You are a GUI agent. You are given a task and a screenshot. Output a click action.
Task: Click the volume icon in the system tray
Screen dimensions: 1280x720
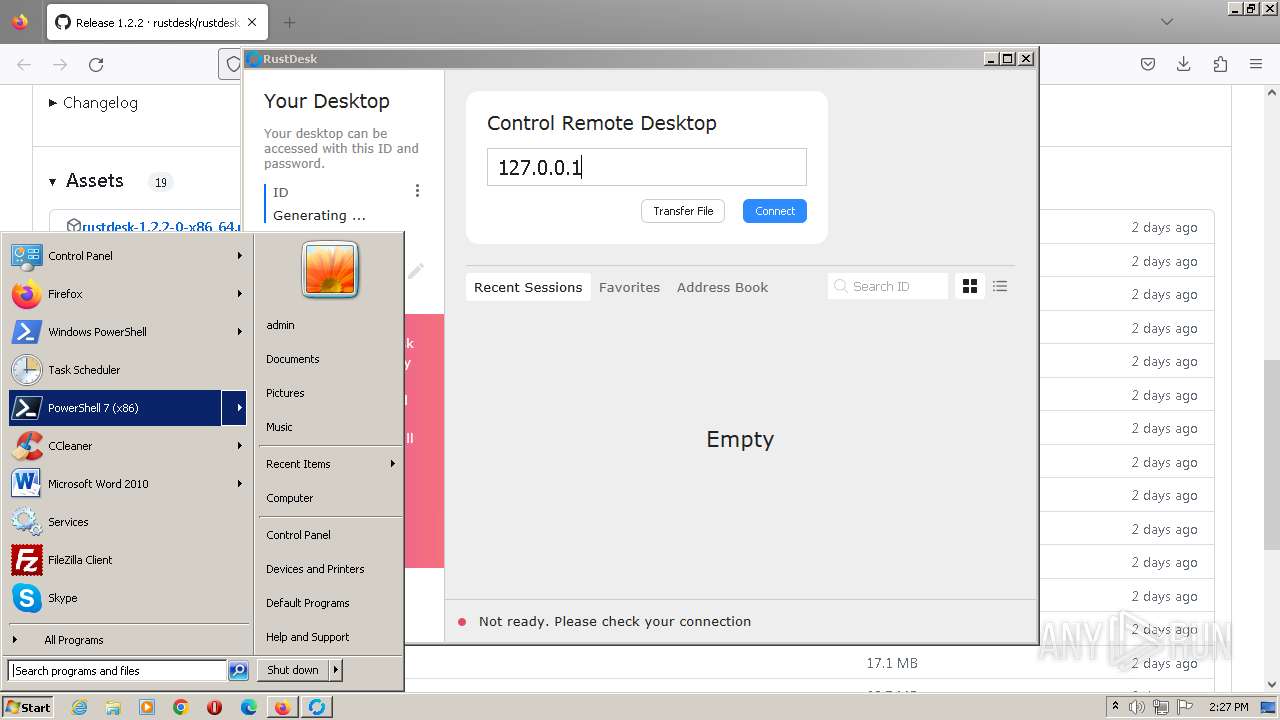click(1136, 707)
